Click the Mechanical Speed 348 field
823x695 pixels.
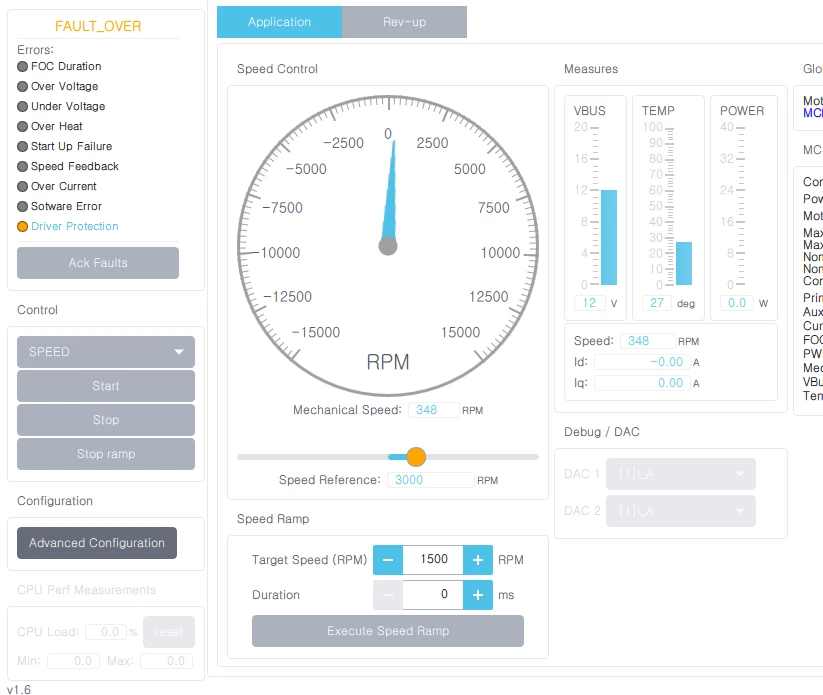pyautogui.click(x=434, y=410)
